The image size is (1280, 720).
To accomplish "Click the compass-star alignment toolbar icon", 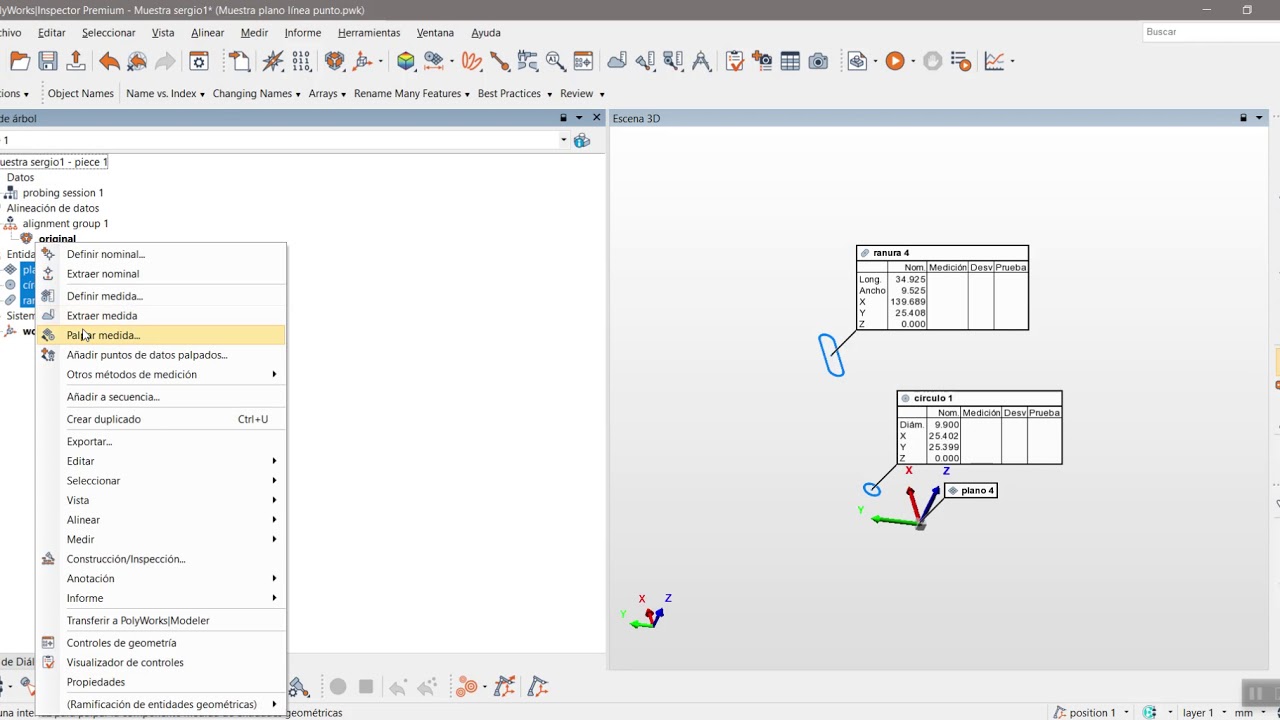I will pyautogui.click(x=272, y=61).
